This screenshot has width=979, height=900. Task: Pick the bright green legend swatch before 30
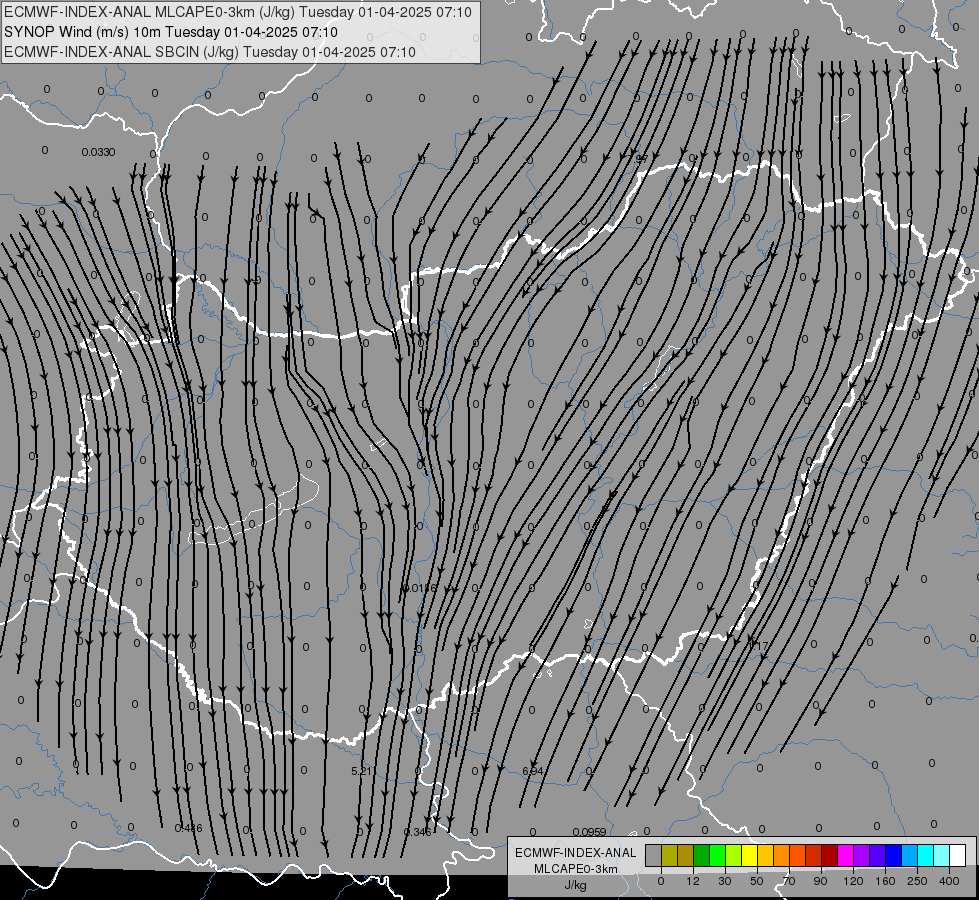point(717,855)
